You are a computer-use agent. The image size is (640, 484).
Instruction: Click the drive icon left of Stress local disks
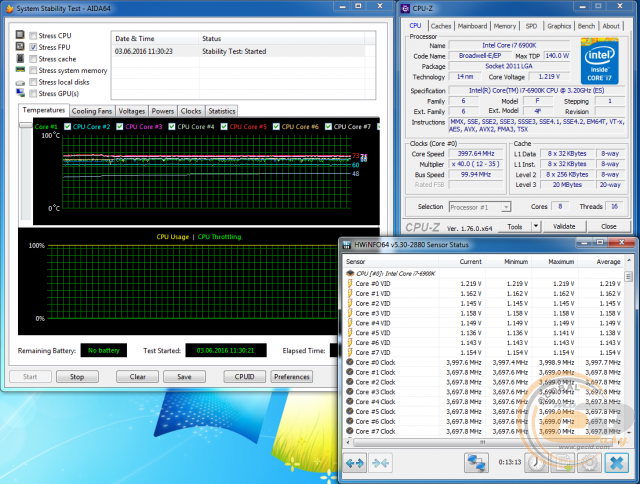click(x=20, y=82)
